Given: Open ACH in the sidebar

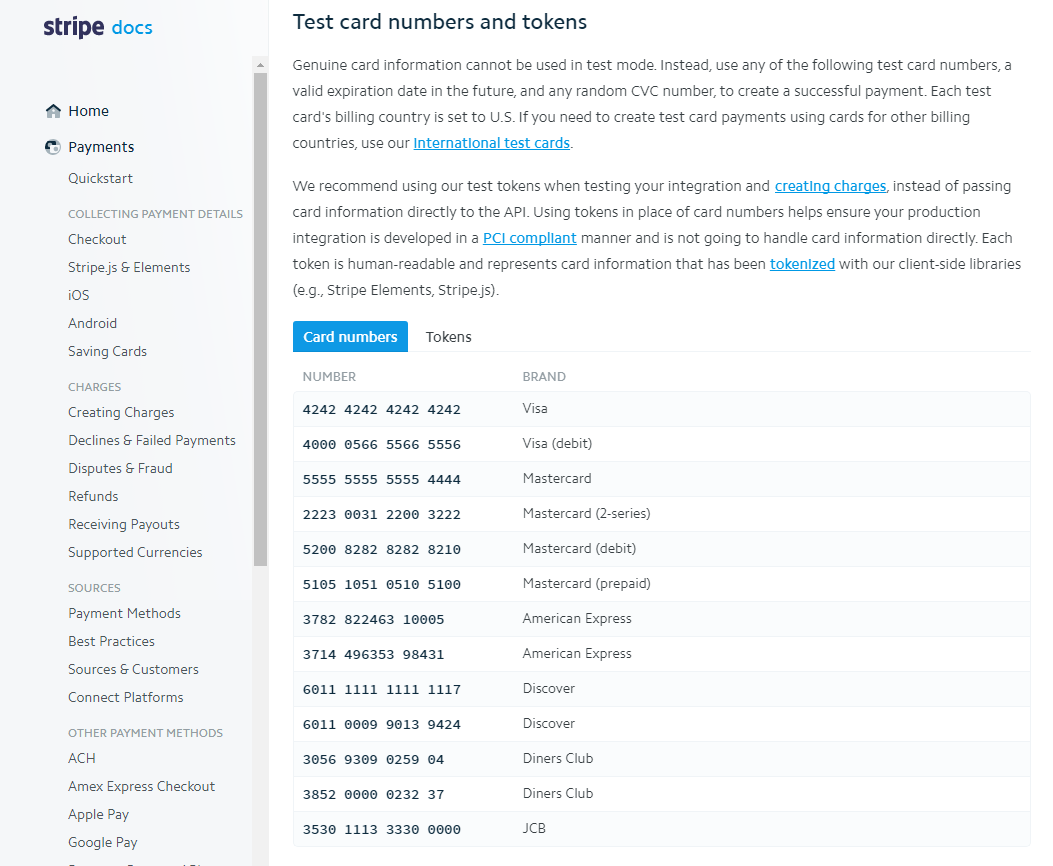Looking at the screenshot, I should click(x=82, y=759).
